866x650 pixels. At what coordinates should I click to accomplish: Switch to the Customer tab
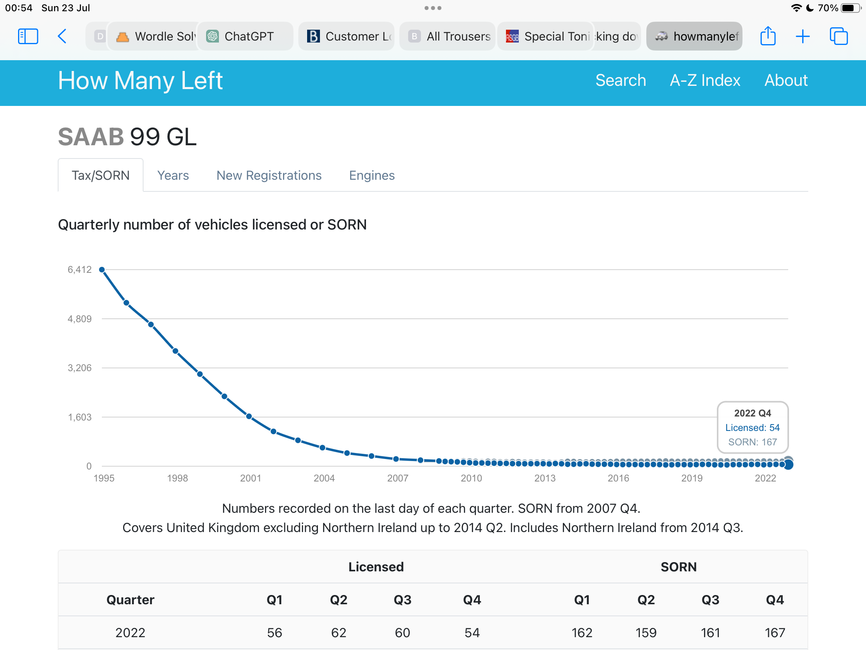(346, 36)
